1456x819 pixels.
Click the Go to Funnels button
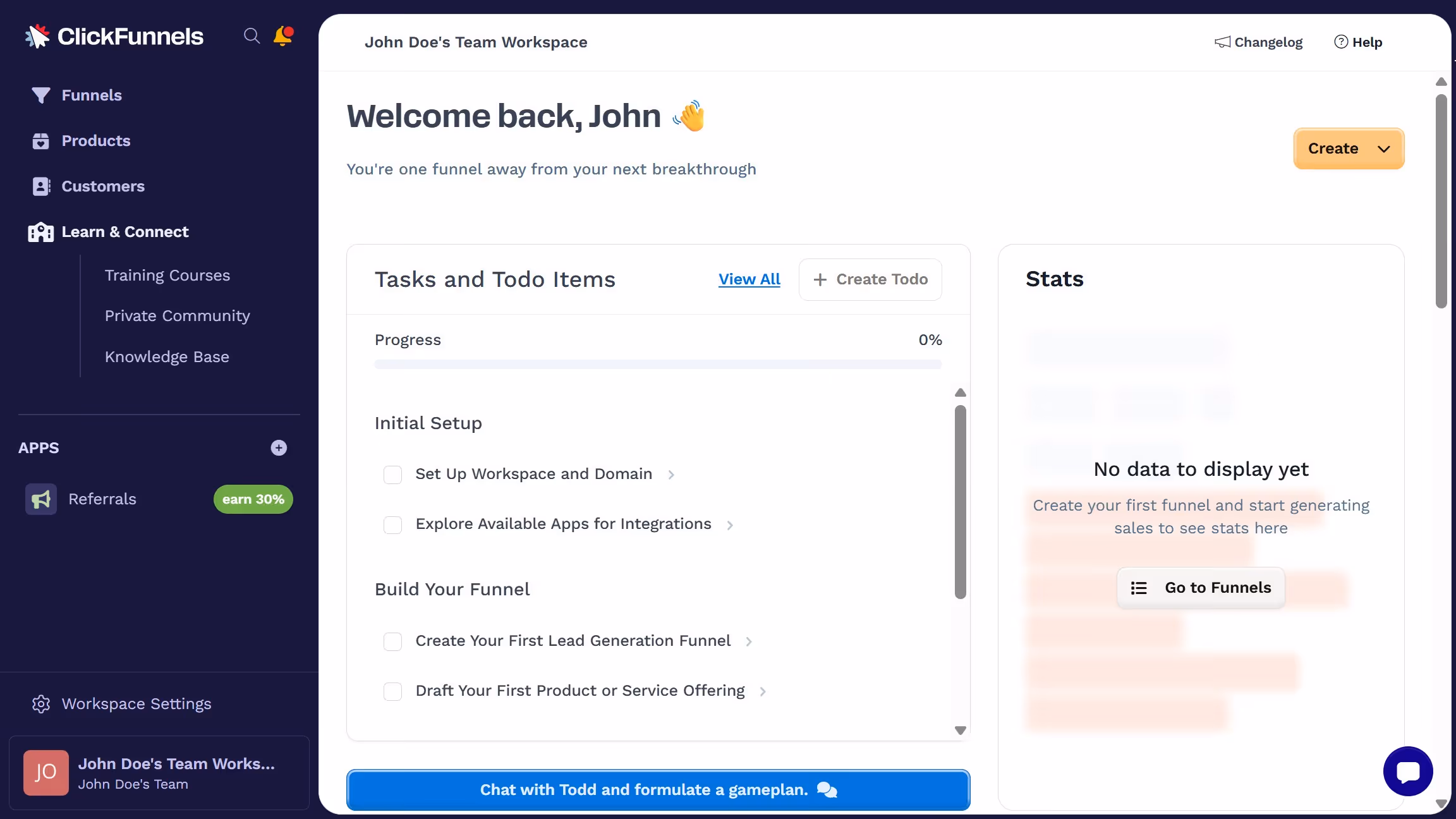click(x=1200, y=588)
